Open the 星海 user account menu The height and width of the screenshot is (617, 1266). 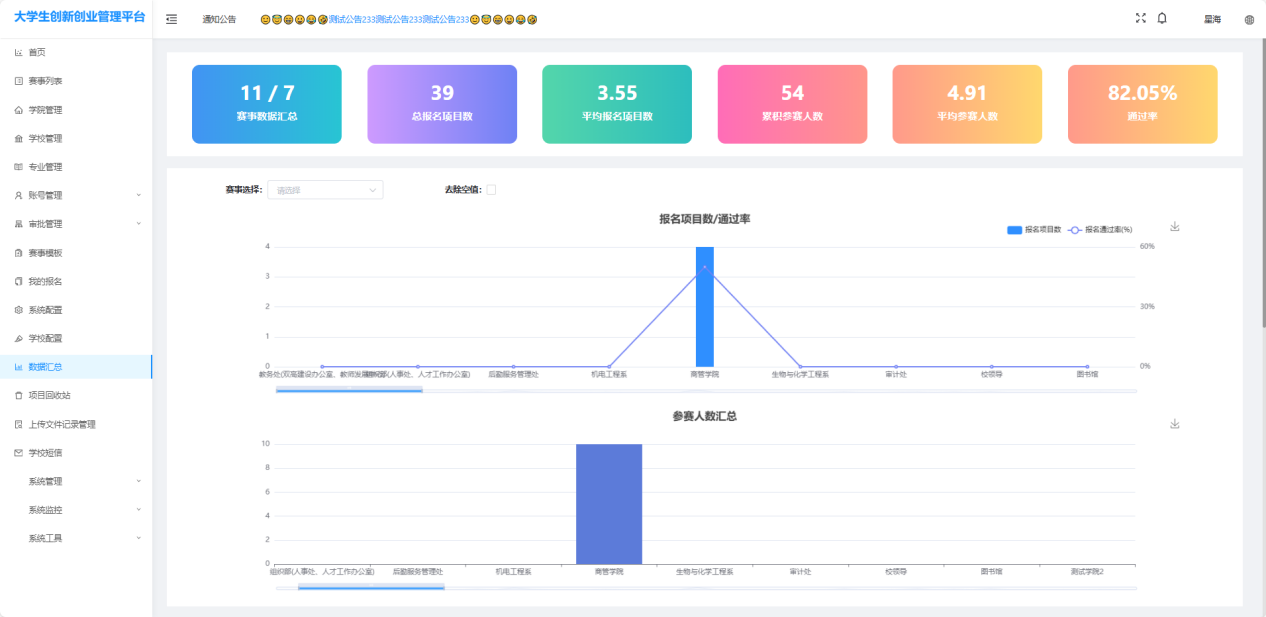coord(1212,19)
